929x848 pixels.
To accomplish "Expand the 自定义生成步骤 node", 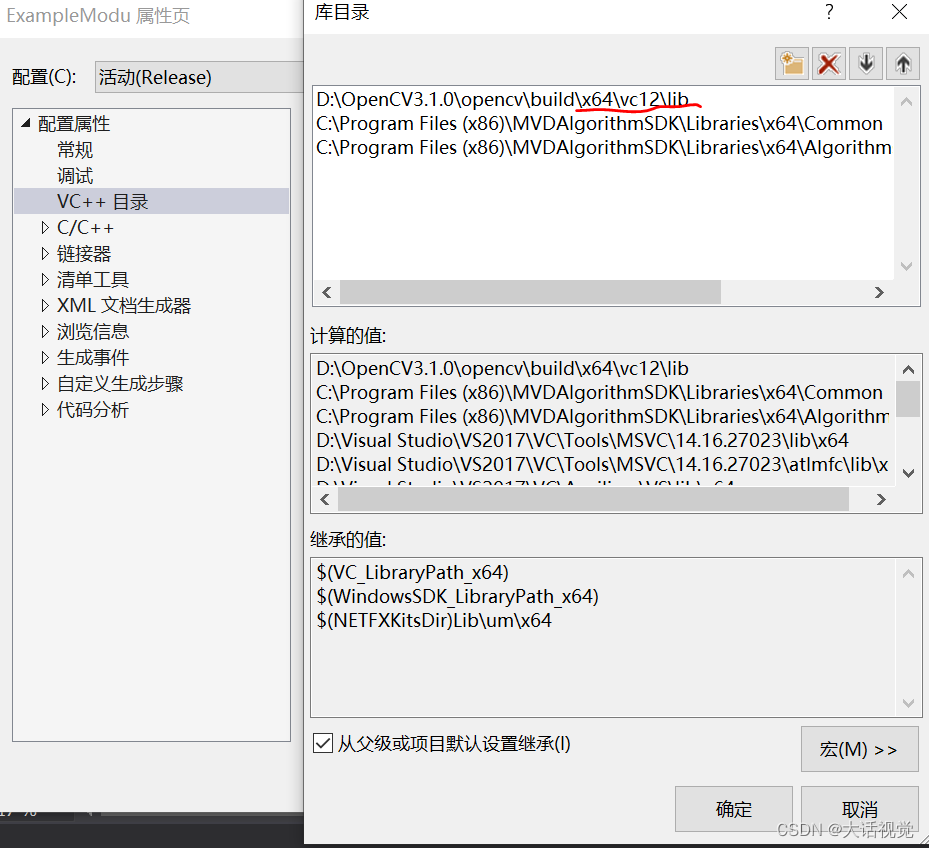I will tap(45, 383).
